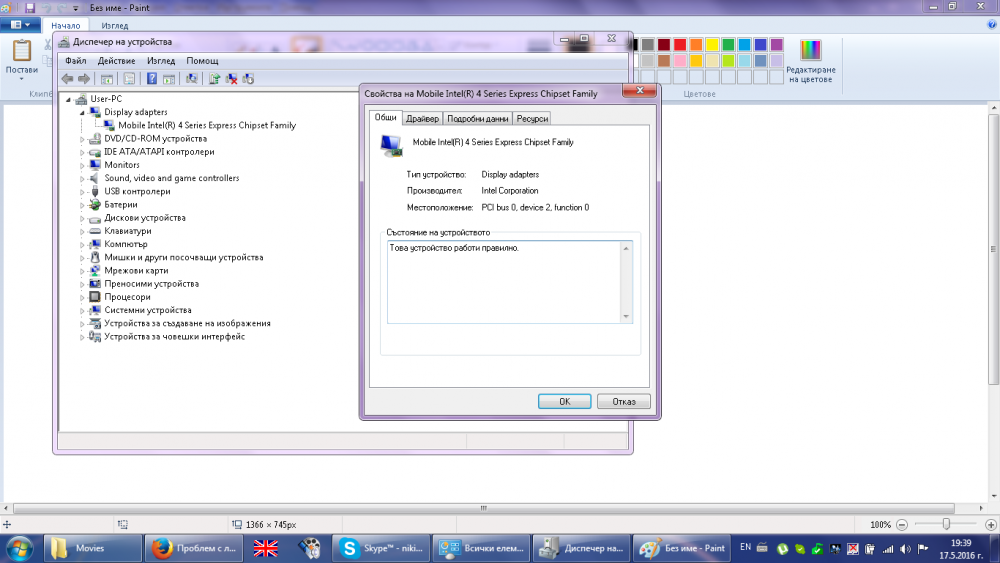The image size is (1000, 563).
Task: Click Paint zoom slider handle
Action: [946, 524]
